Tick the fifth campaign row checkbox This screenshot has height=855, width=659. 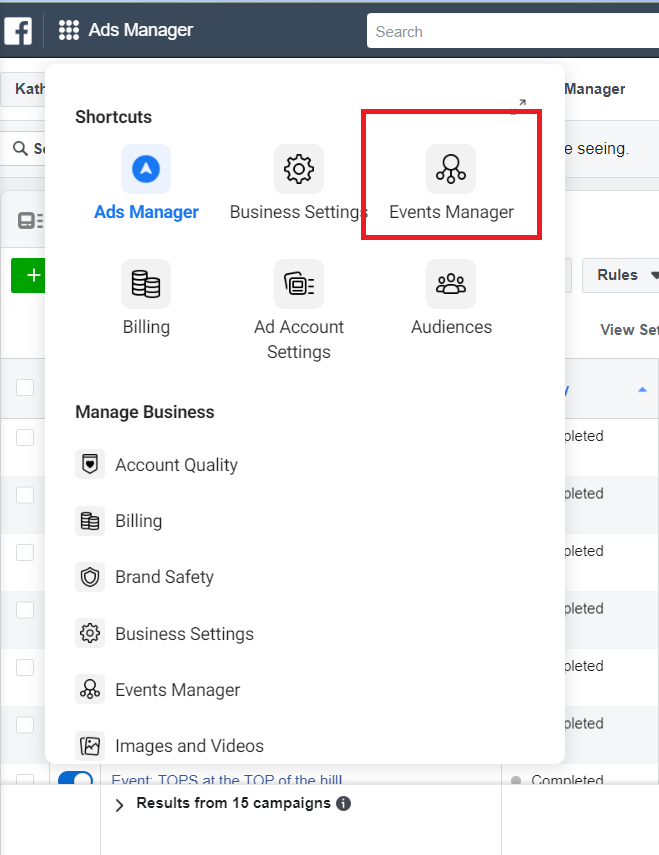point(25,667)
